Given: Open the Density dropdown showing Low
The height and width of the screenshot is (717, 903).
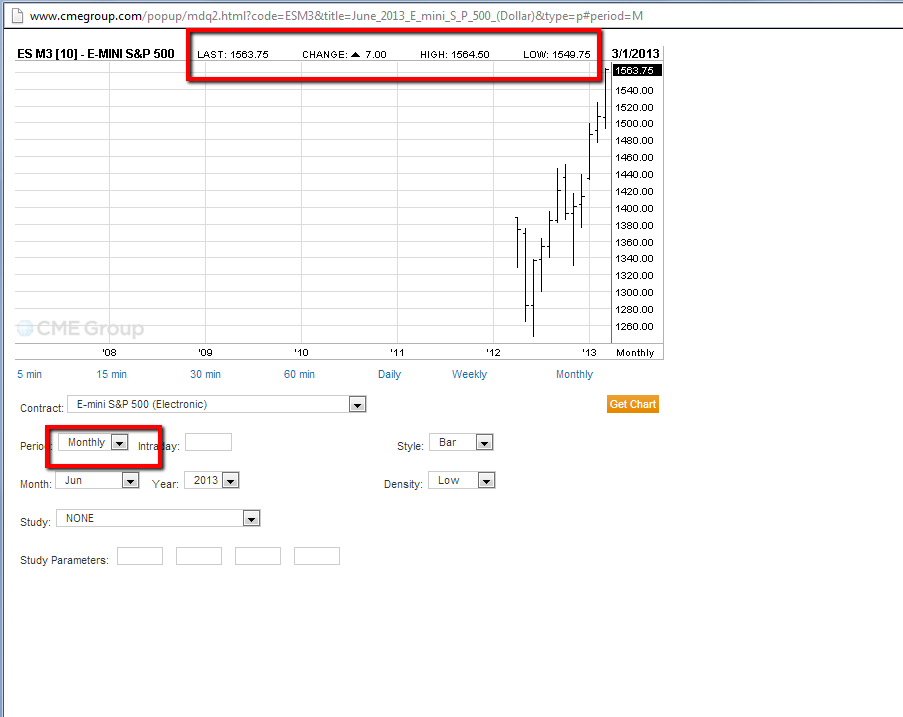Looking at the screenshot, I should point(461,480).
